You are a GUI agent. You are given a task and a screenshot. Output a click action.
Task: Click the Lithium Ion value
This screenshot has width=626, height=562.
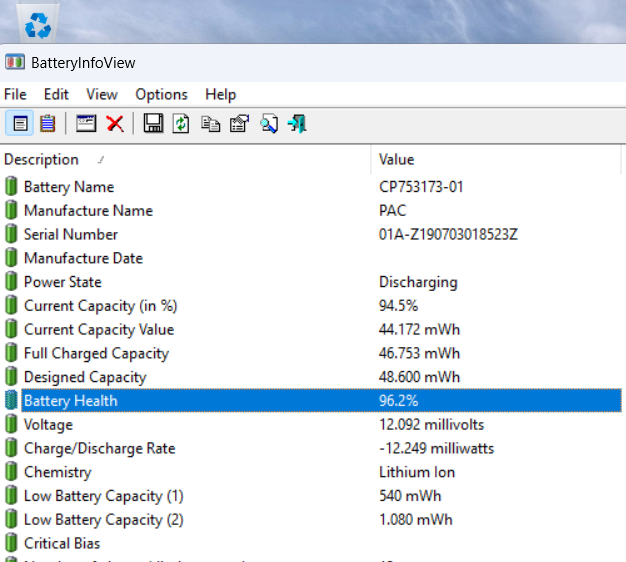(417, 472)
